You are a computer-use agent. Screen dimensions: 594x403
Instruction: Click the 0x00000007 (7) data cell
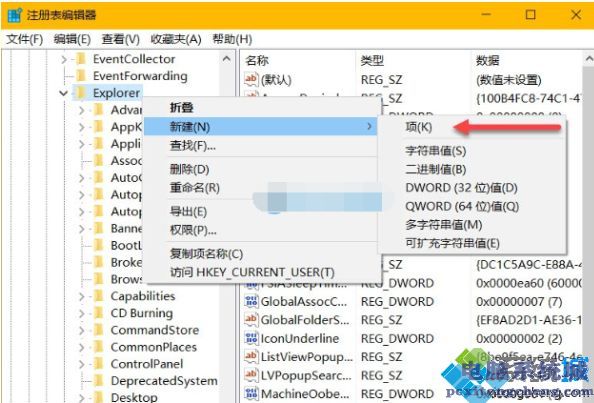tap(519, 301)
